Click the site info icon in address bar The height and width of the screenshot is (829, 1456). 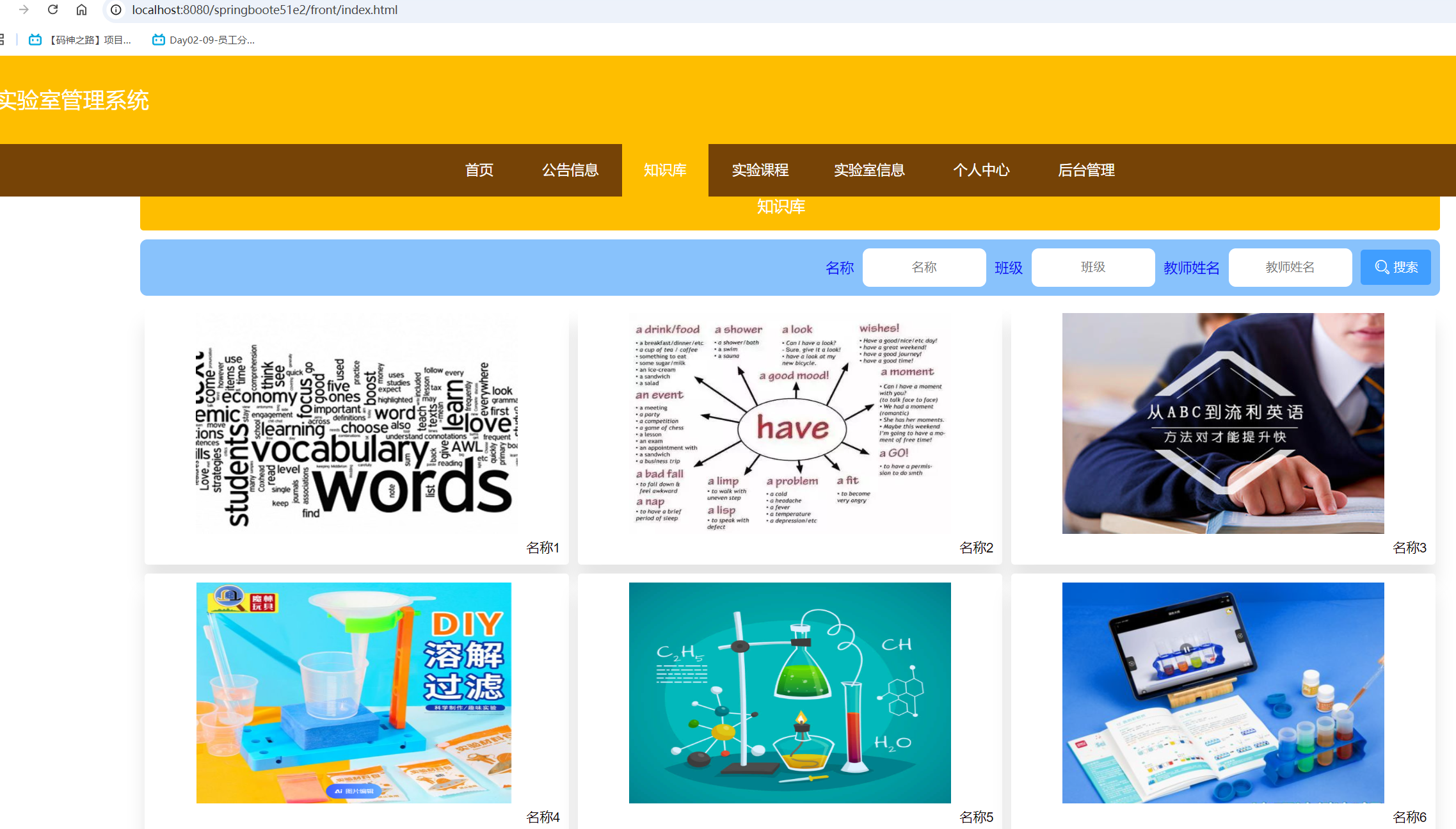click(115, 10)
